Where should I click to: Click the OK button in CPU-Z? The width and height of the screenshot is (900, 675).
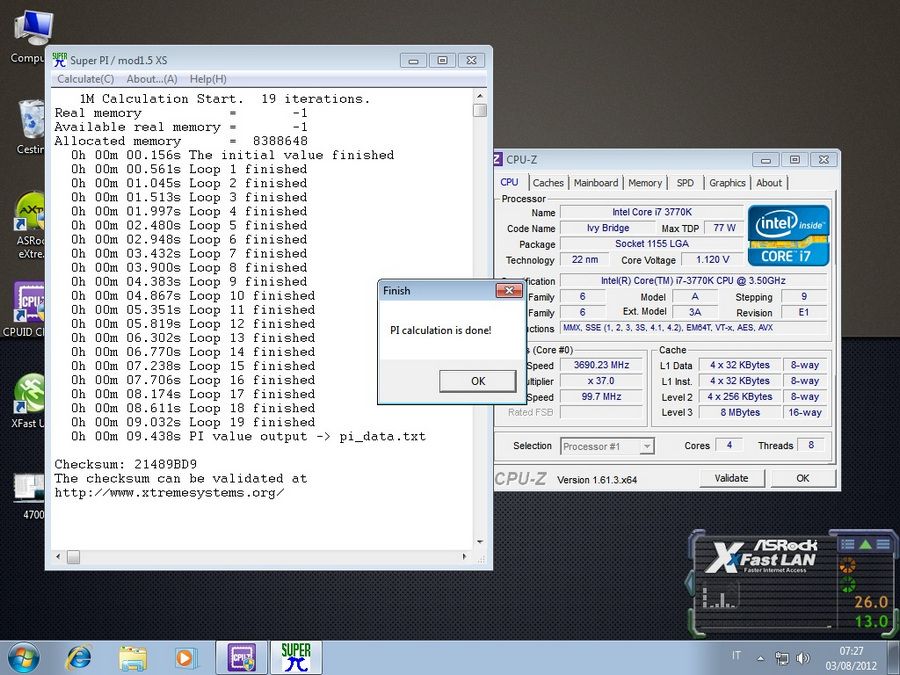point(802,478)
